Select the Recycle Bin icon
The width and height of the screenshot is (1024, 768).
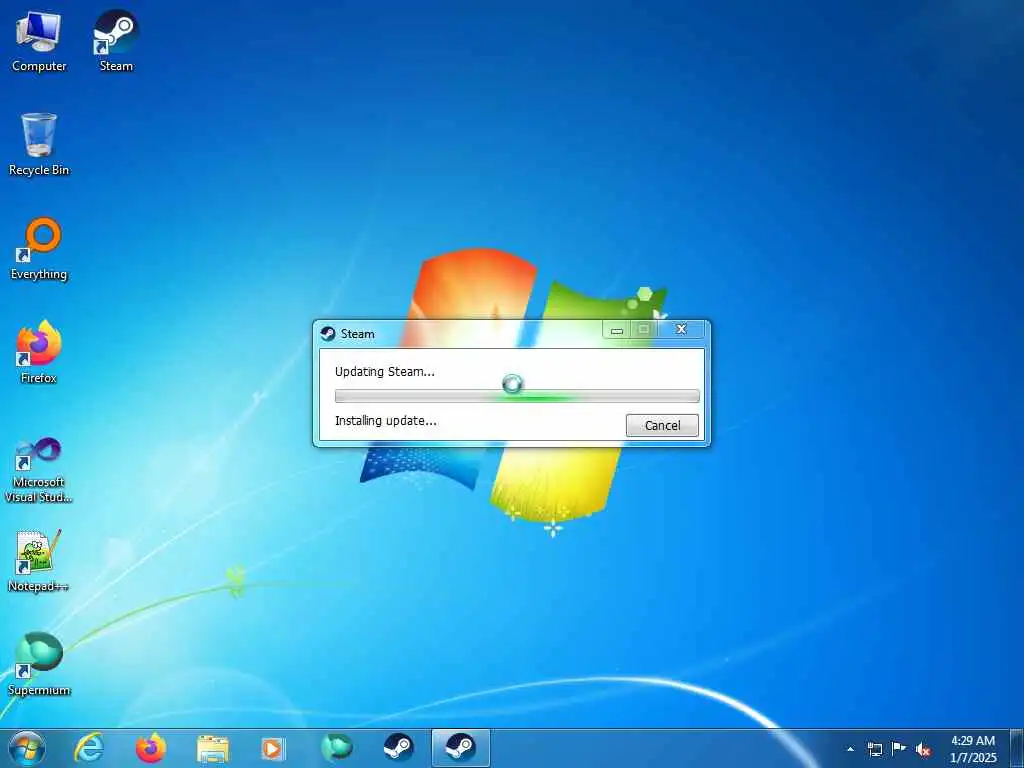39,145
